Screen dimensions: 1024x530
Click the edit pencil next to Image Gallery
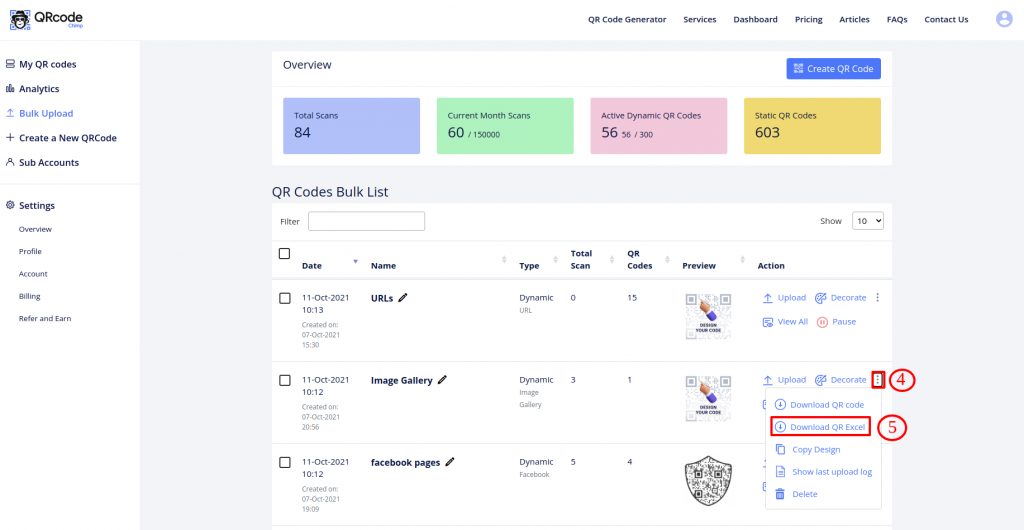click(x=442, y=380)
